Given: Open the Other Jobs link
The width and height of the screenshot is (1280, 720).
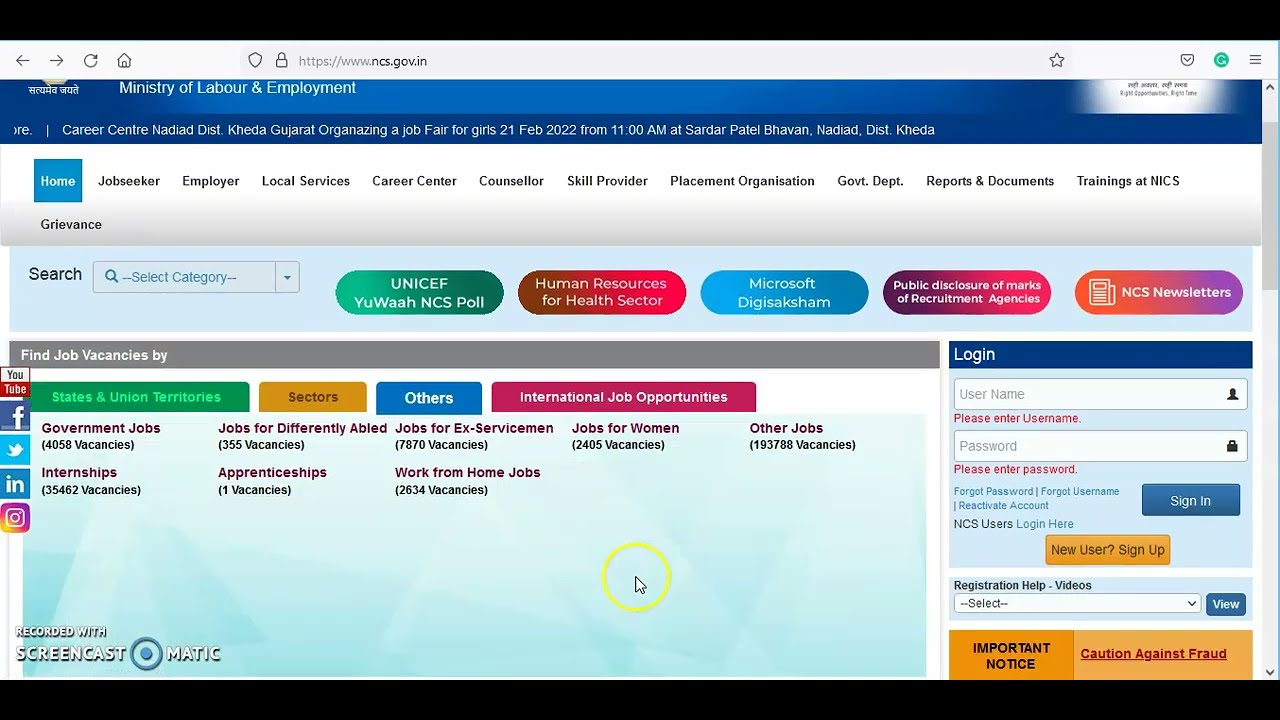Looking at the screenshot, I should click(786, 428).
